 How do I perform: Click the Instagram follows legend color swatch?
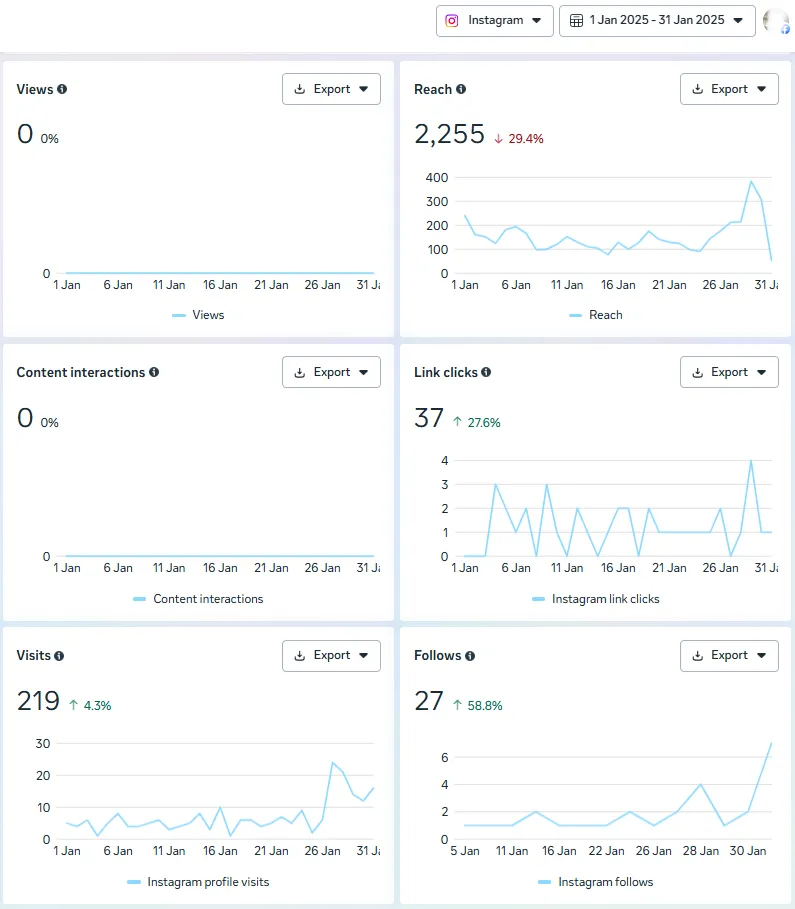pos(544,882)
